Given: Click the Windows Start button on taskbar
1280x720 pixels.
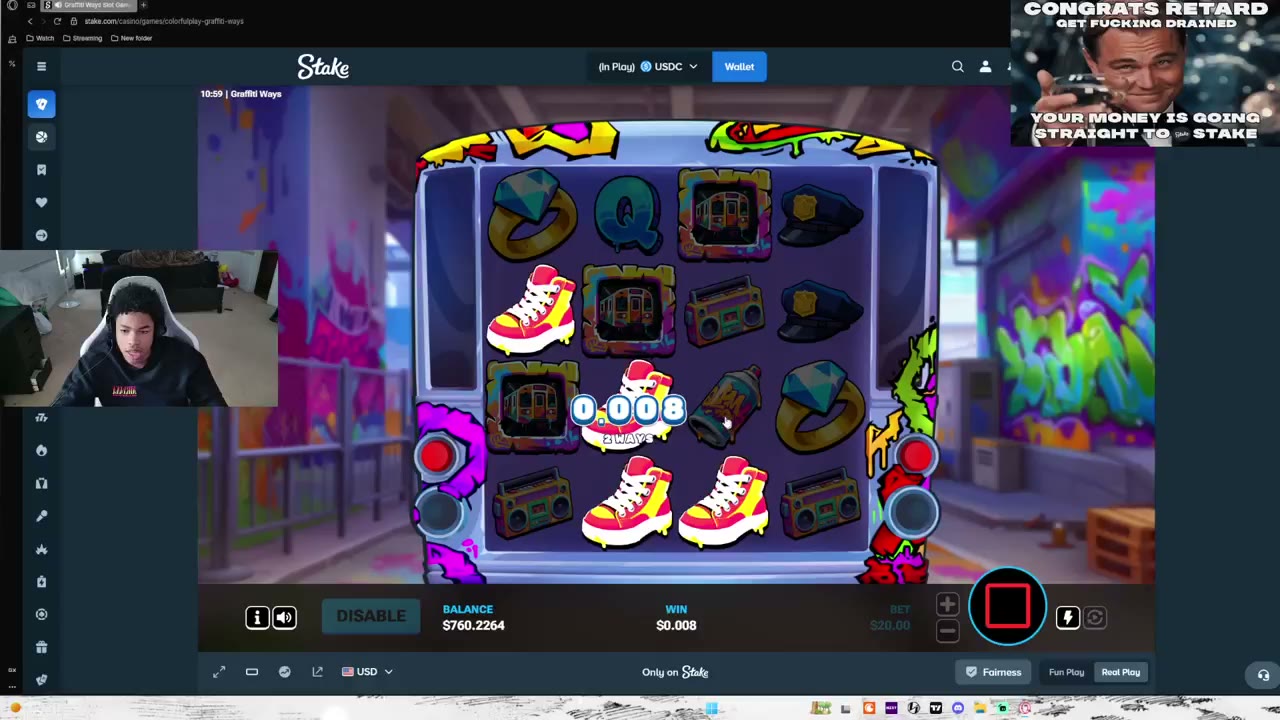Looking at the screenshot, I should tap(711, 708).
